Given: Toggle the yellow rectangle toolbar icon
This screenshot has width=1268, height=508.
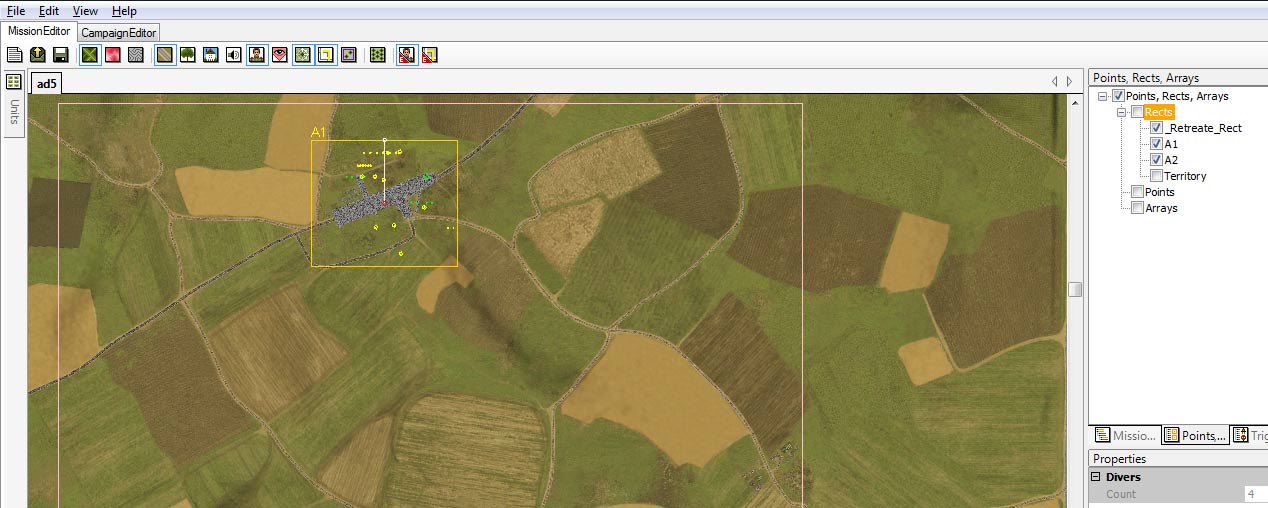Looking at the screenshot, I should [x=325, y=55].
